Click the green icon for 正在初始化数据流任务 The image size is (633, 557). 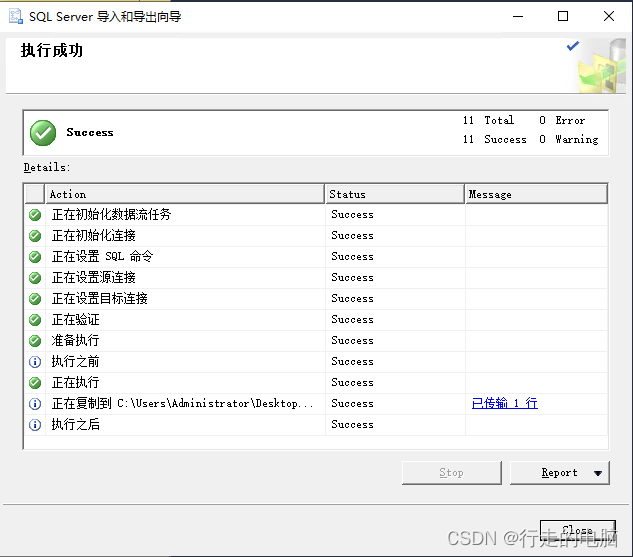(35, 215)
